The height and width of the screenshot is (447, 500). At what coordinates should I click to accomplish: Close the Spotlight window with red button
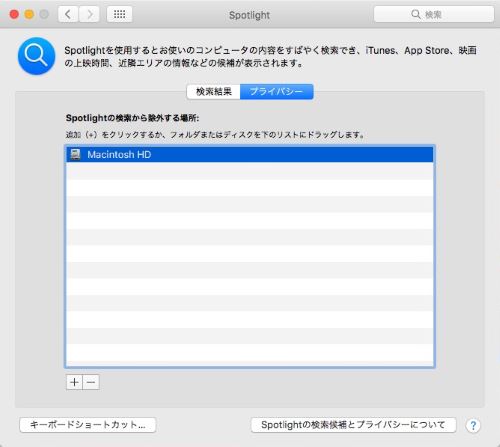click(14, 14)
